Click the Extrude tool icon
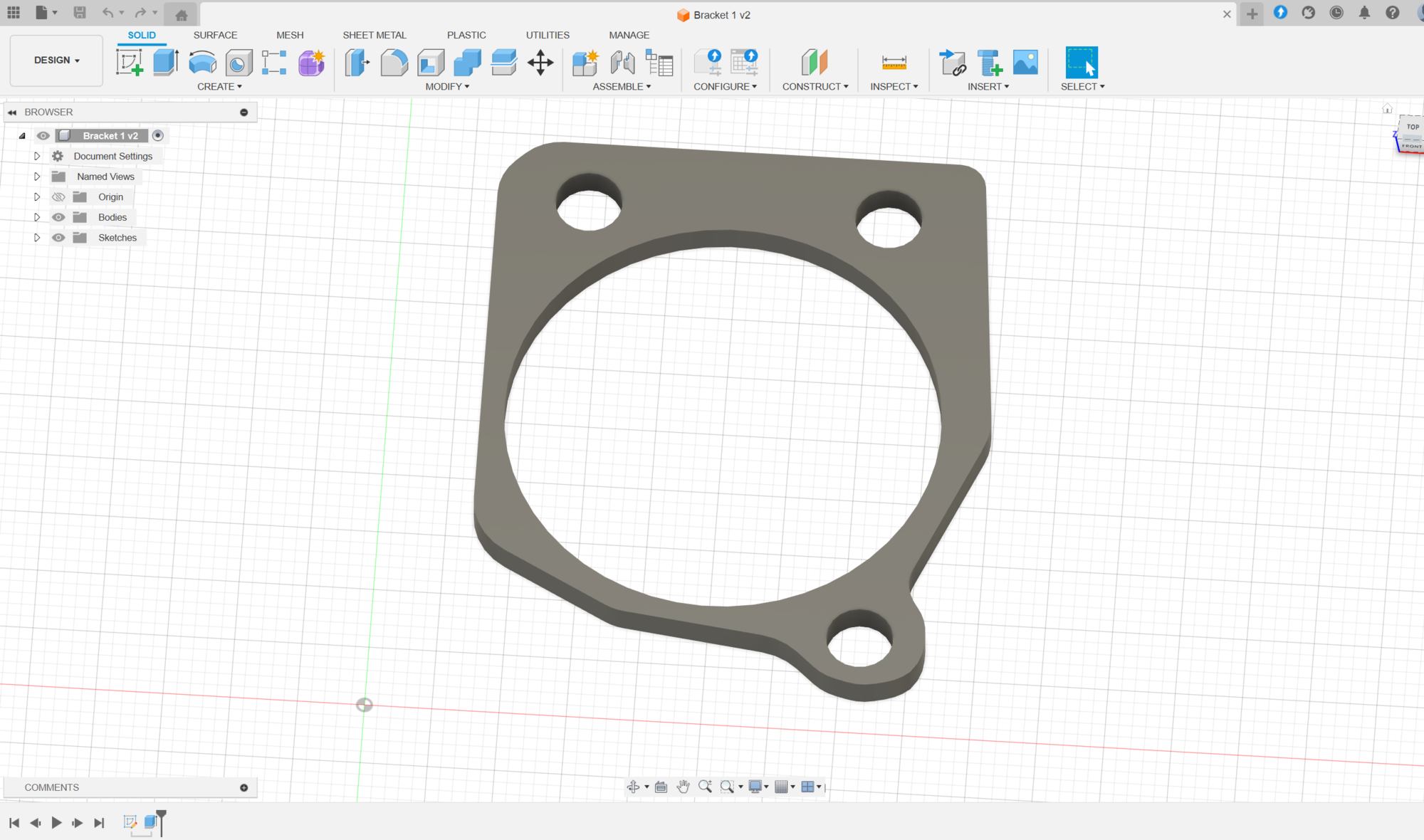1424x840 pixels. (x=166, y=63)
